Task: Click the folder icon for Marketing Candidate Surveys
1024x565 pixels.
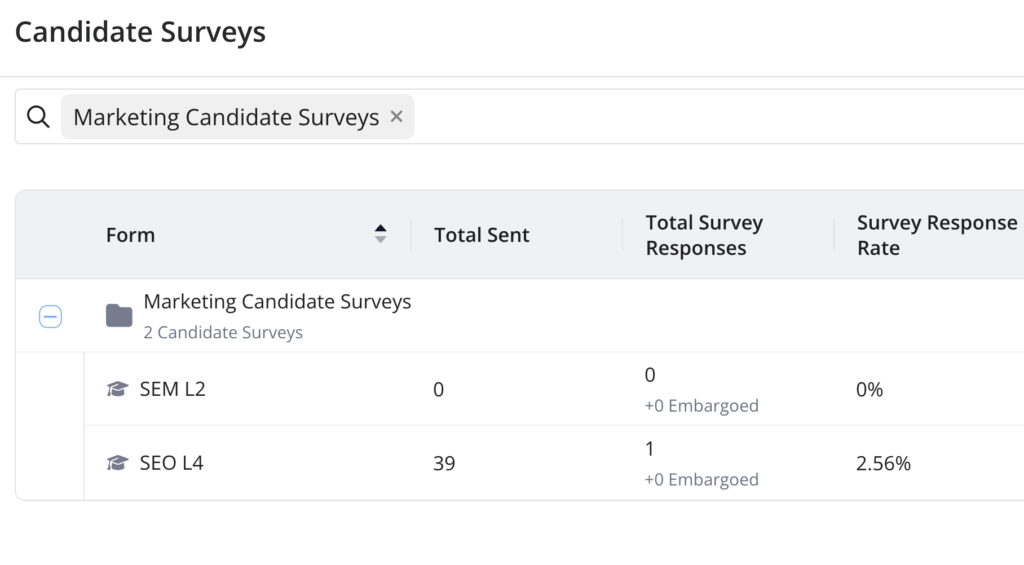Action: click(x=119, y=316)
